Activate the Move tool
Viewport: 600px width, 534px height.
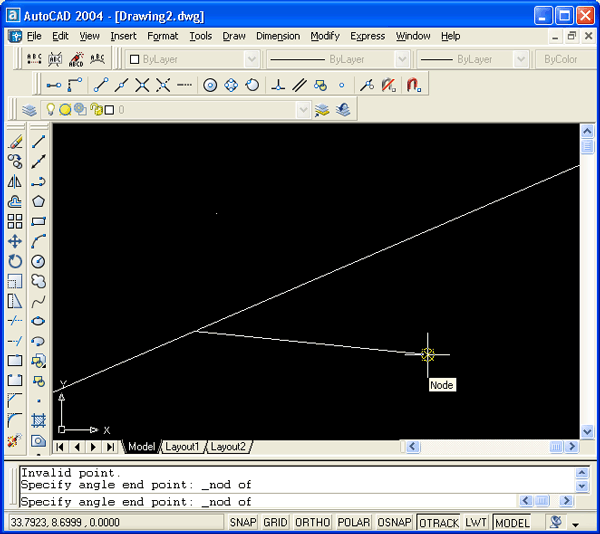click(15, 241)
